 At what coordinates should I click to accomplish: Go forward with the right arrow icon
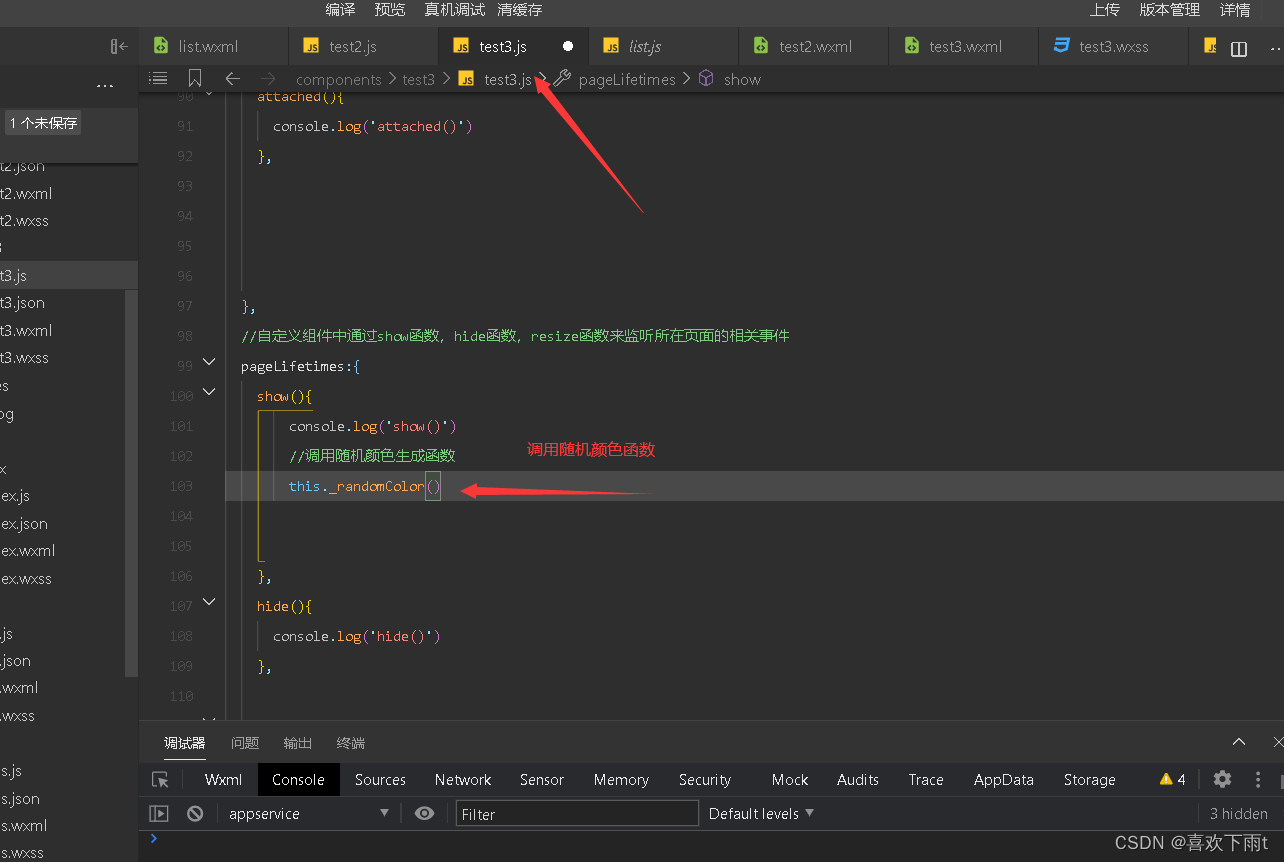point(268,78)
